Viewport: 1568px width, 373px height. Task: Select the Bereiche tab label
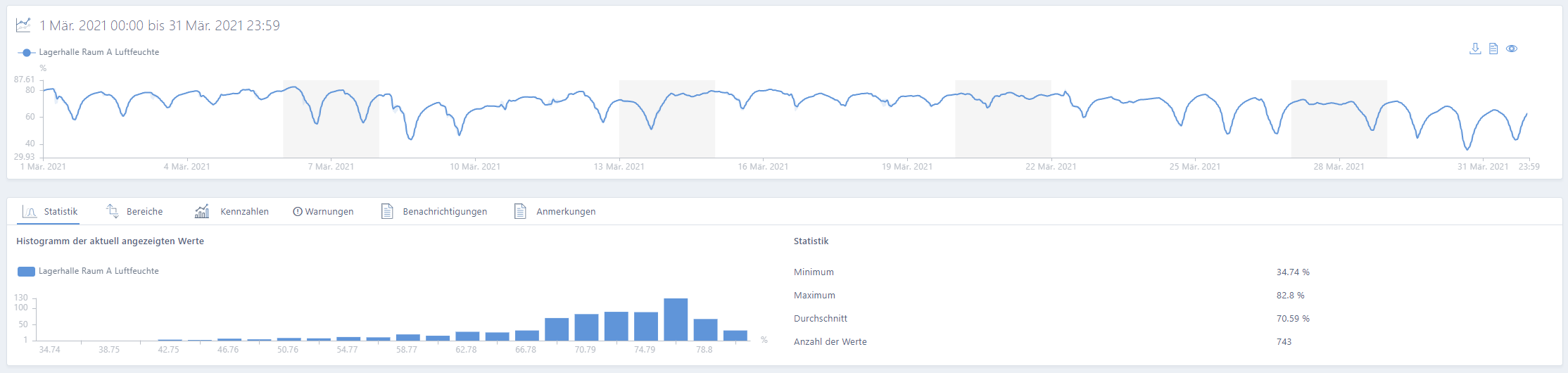[x=144, y=211]
